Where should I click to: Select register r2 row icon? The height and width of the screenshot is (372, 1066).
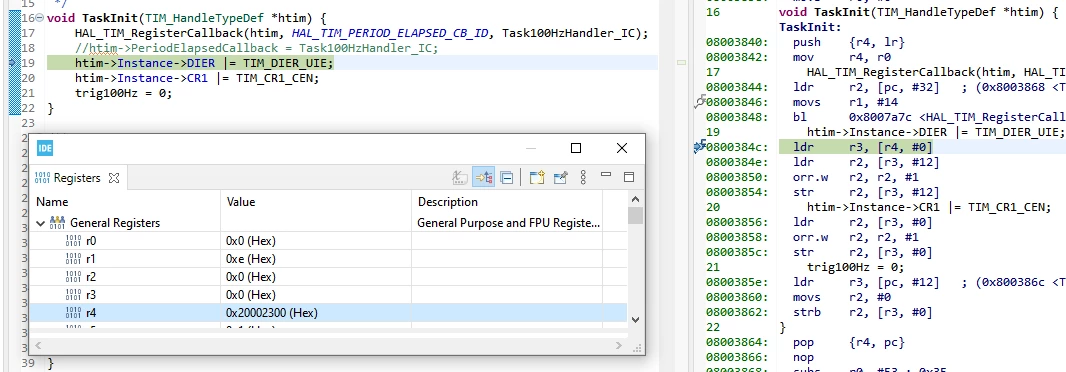point(73,277)
